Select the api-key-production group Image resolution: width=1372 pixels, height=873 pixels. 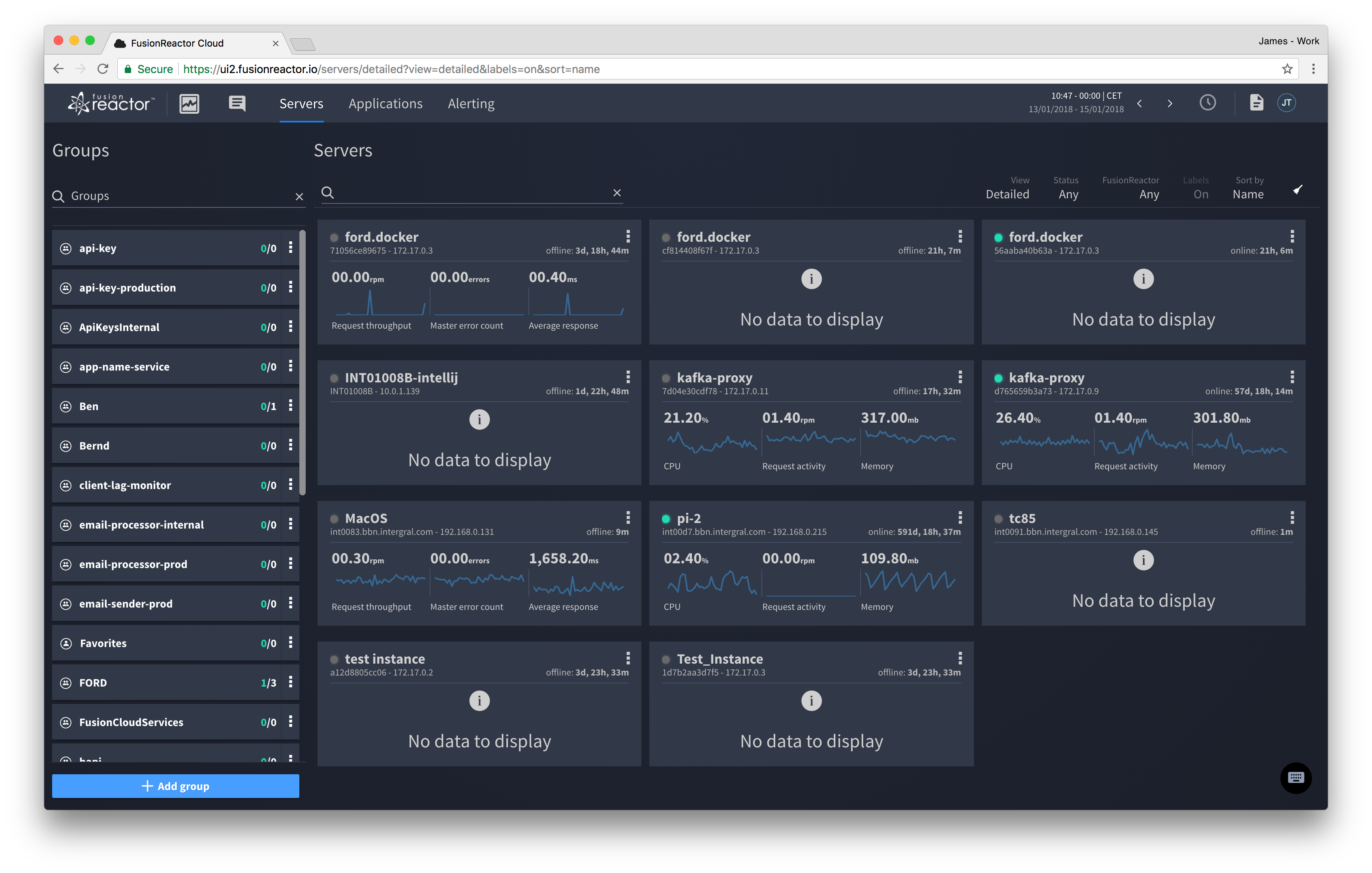(x=175, y=287)
